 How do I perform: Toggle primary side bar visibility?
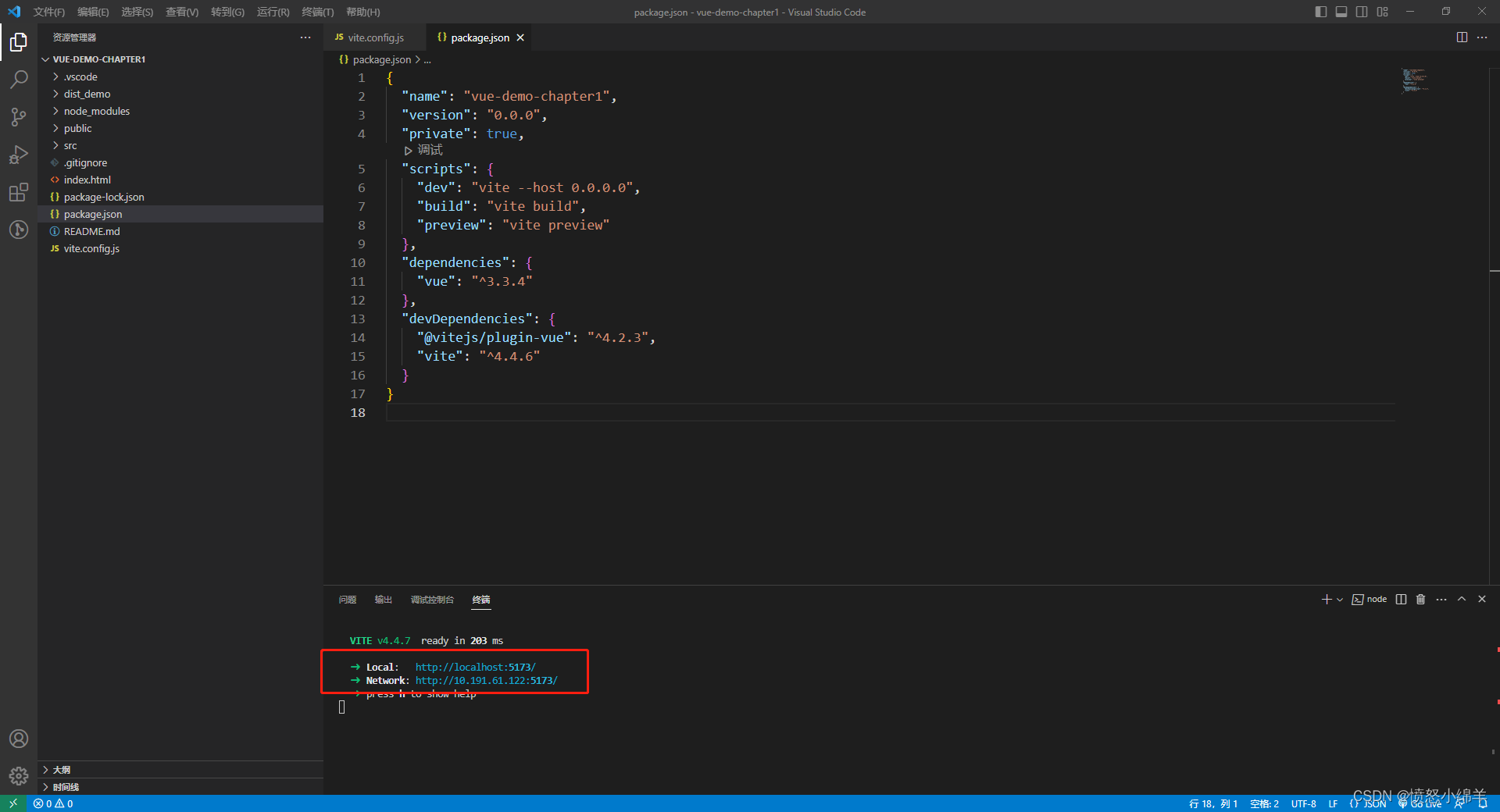1321,12
